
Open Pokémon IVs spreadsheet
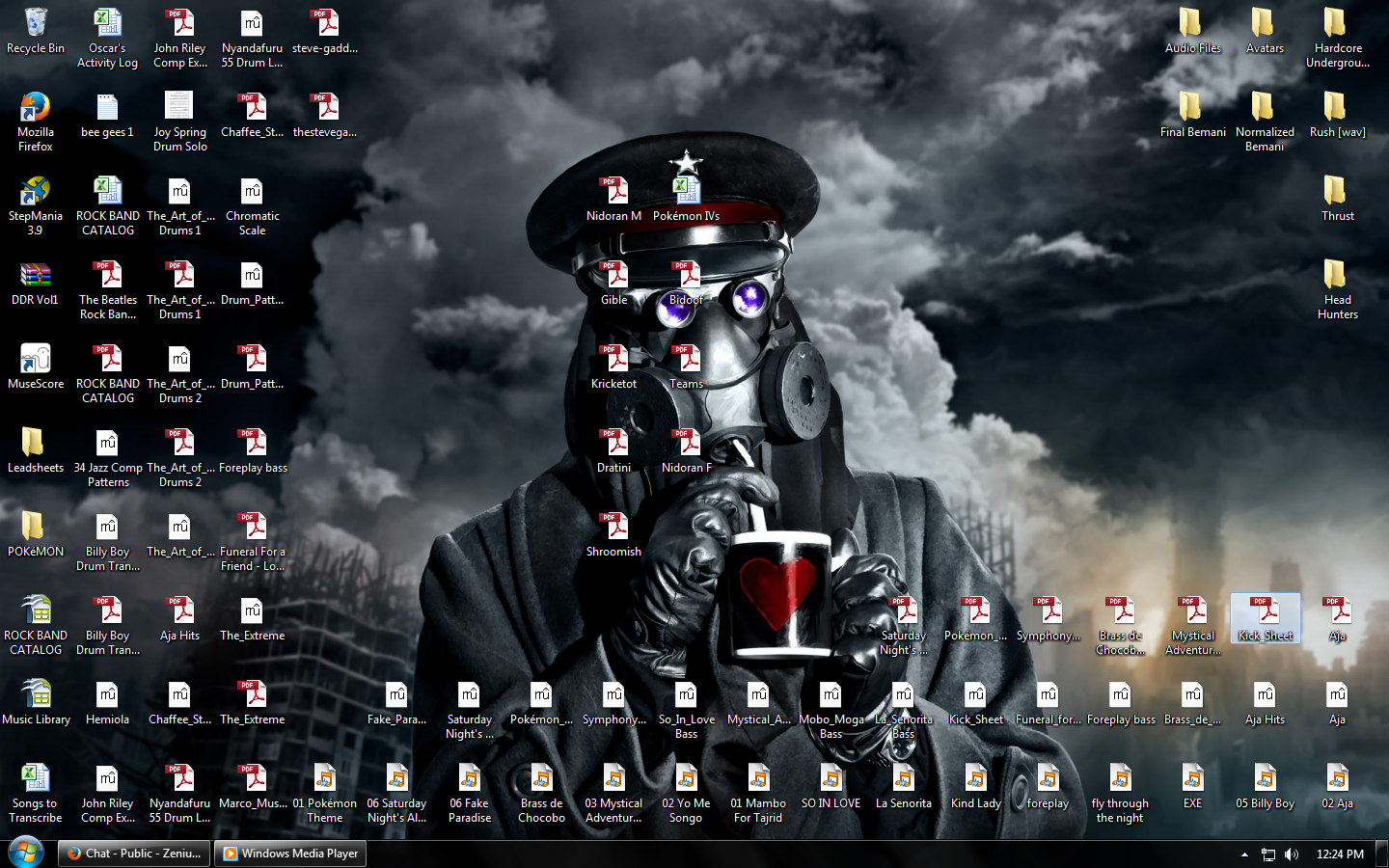point(686,200)
